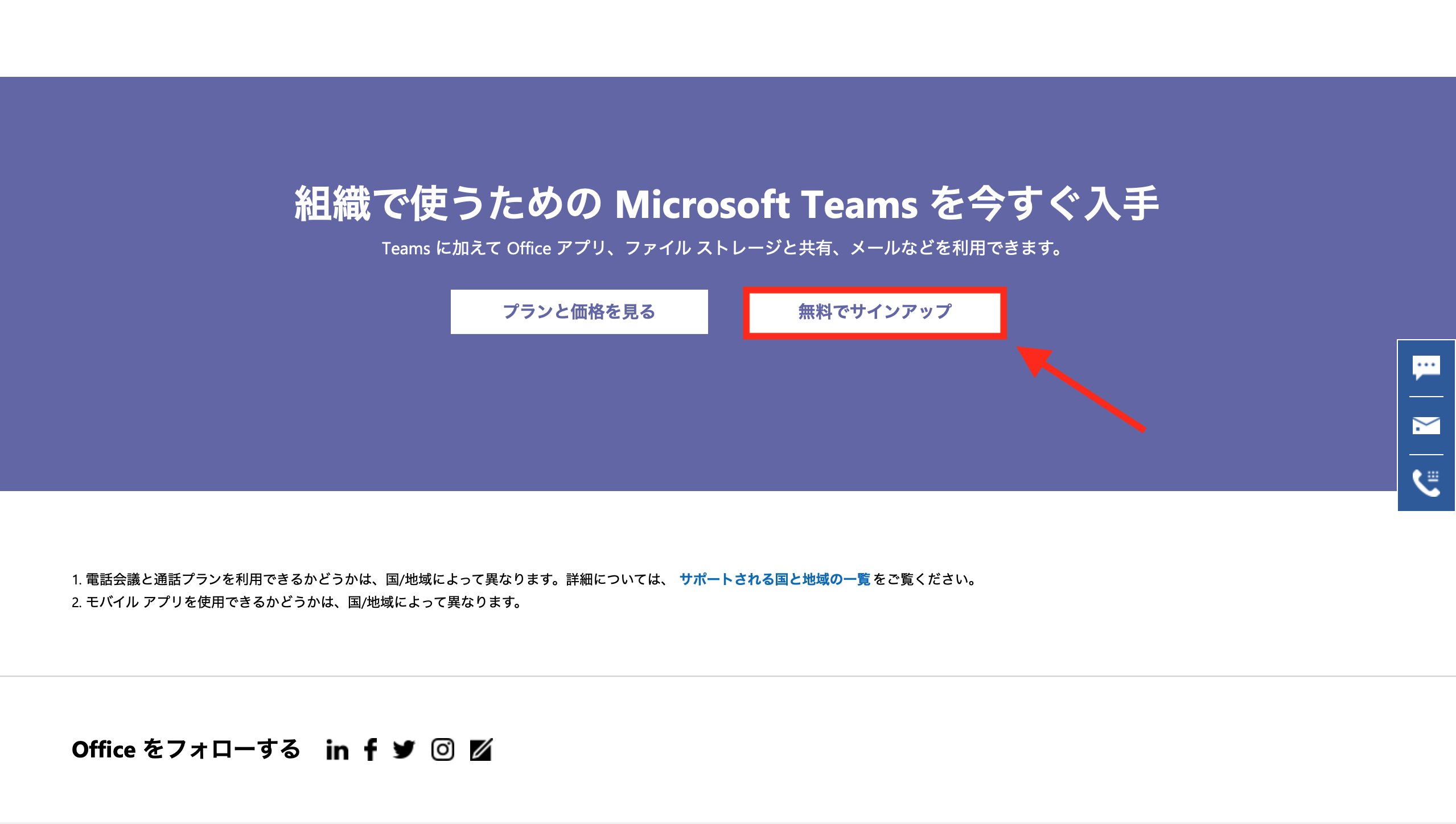Open the chat support icon
This screenshot has height=824, width=1456.
pyautogui.click(x=1426, y=368)
